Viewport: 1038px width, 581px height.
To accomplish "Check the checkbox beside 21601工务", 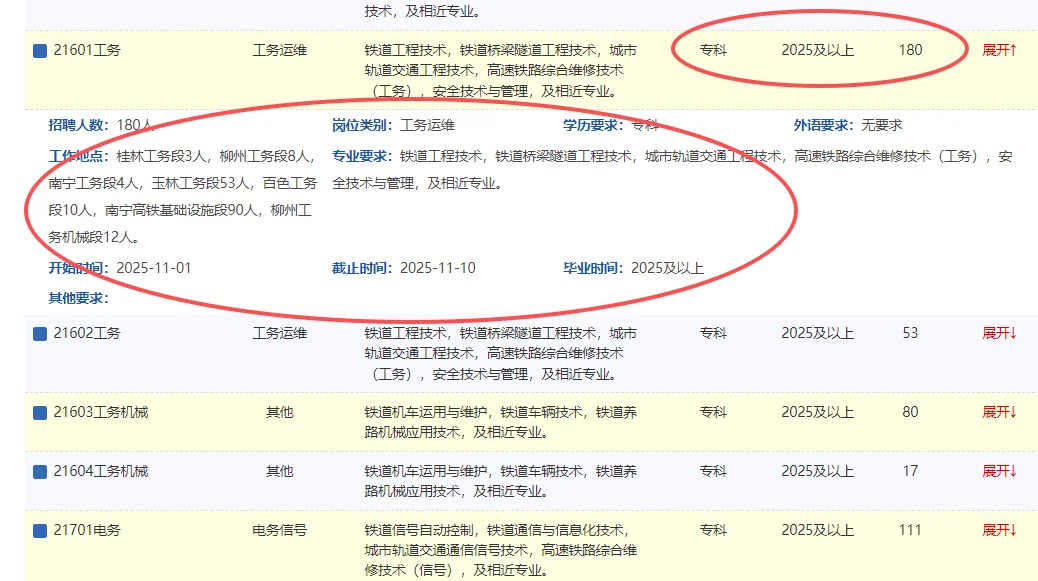I will 38,48.
